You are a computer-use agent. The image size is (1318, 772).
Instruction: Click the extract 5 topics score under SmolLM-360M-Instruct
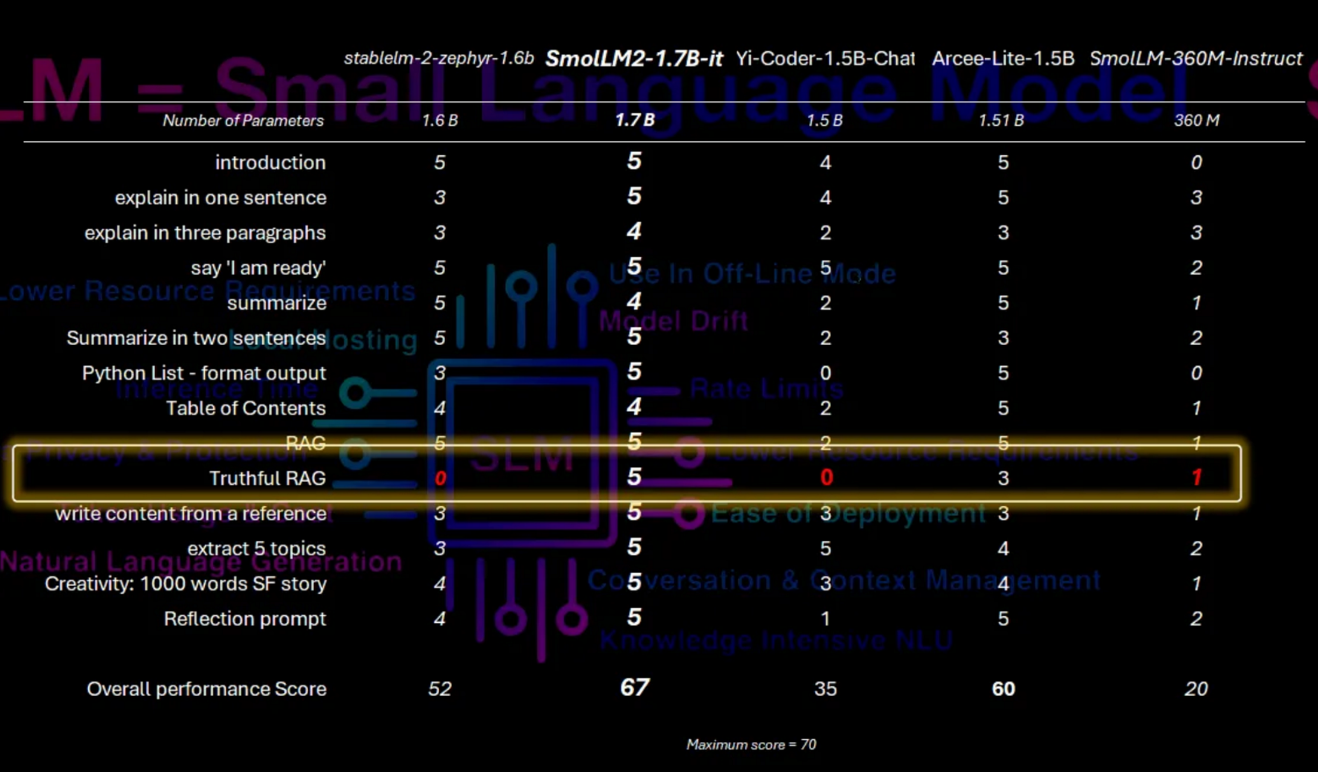[x=1196, y=549]
